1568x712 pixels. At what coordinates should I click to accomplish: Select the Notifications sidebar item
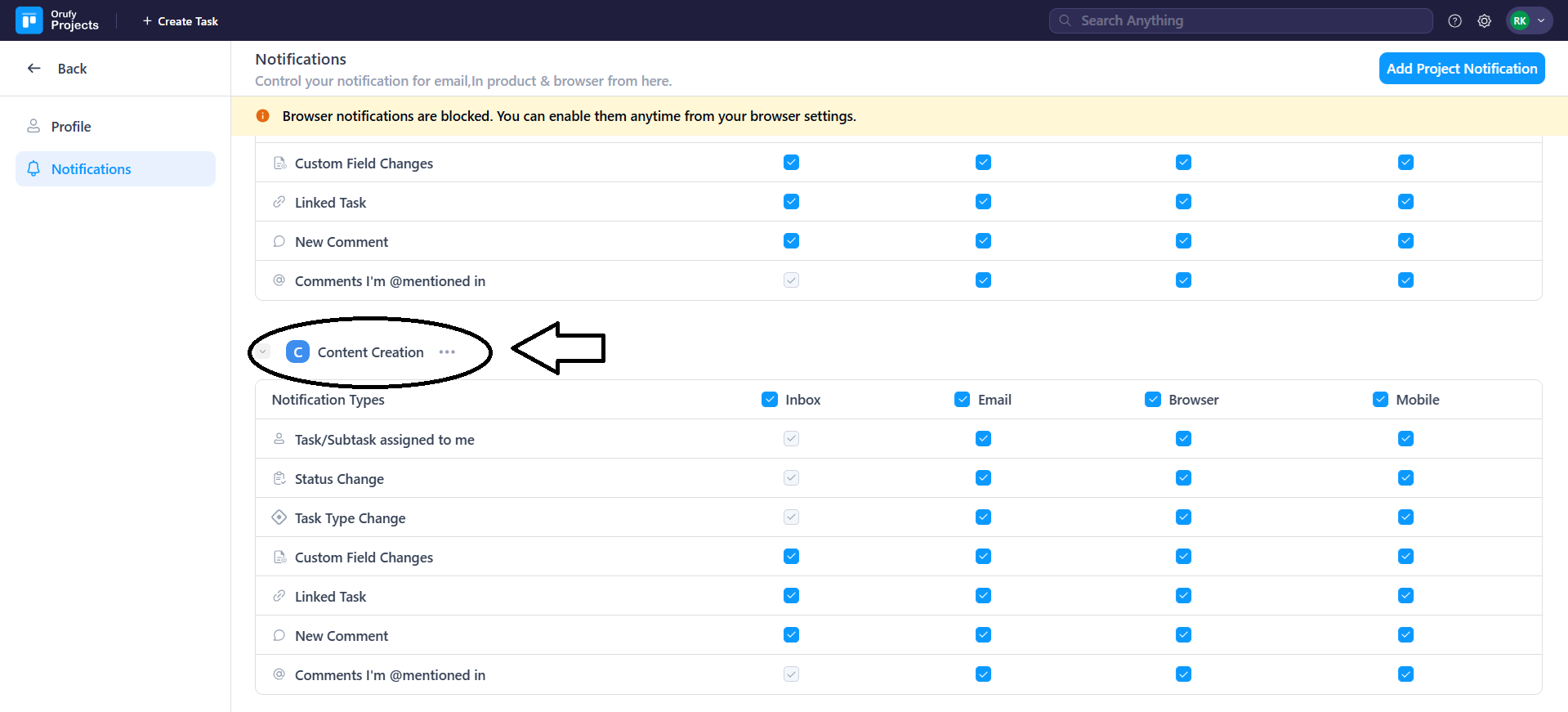pyautogui.click(x=91, y=169)
